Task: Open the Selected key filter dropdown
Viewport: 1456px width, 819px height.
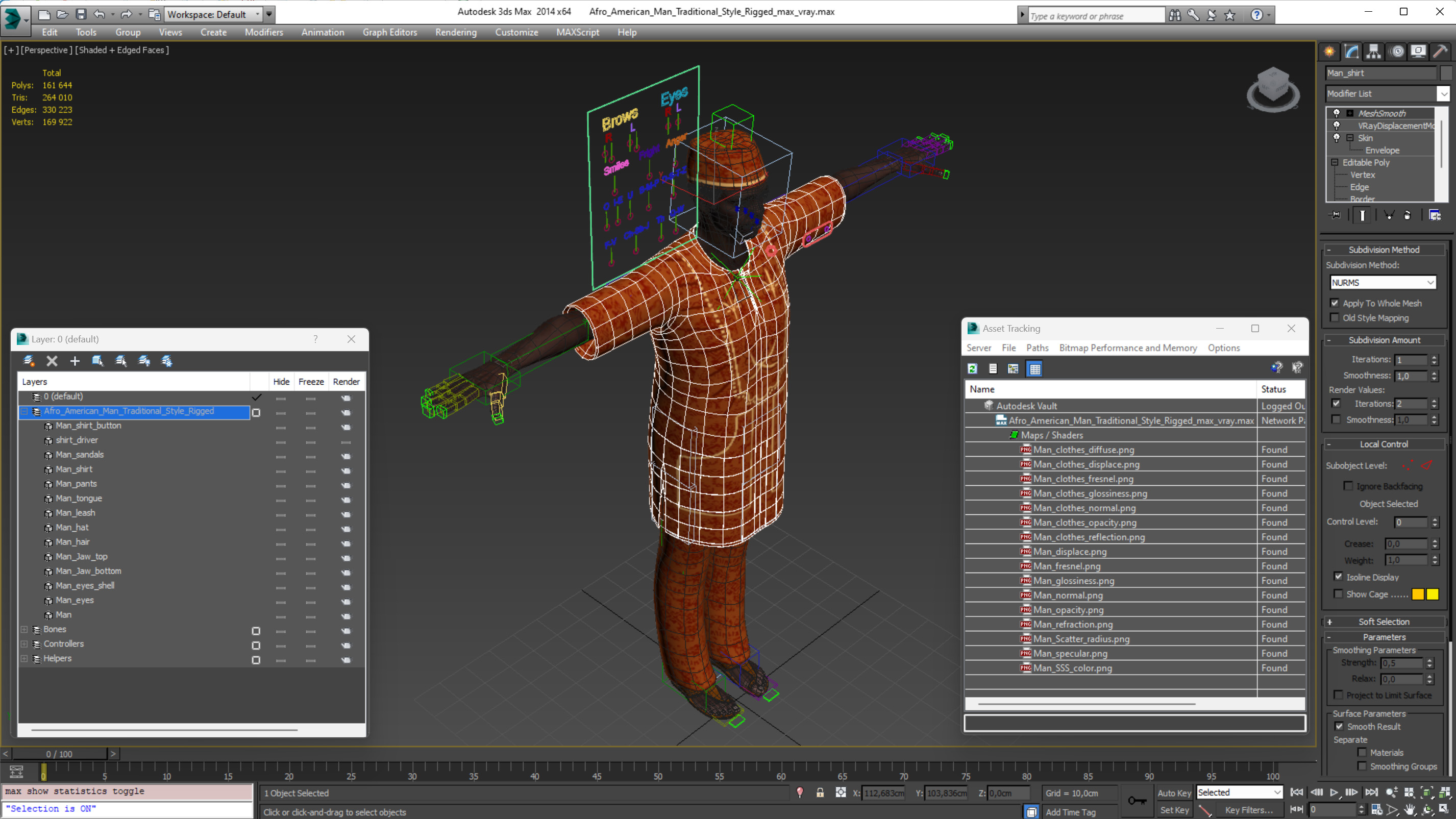Action: tap(1239, 792)
